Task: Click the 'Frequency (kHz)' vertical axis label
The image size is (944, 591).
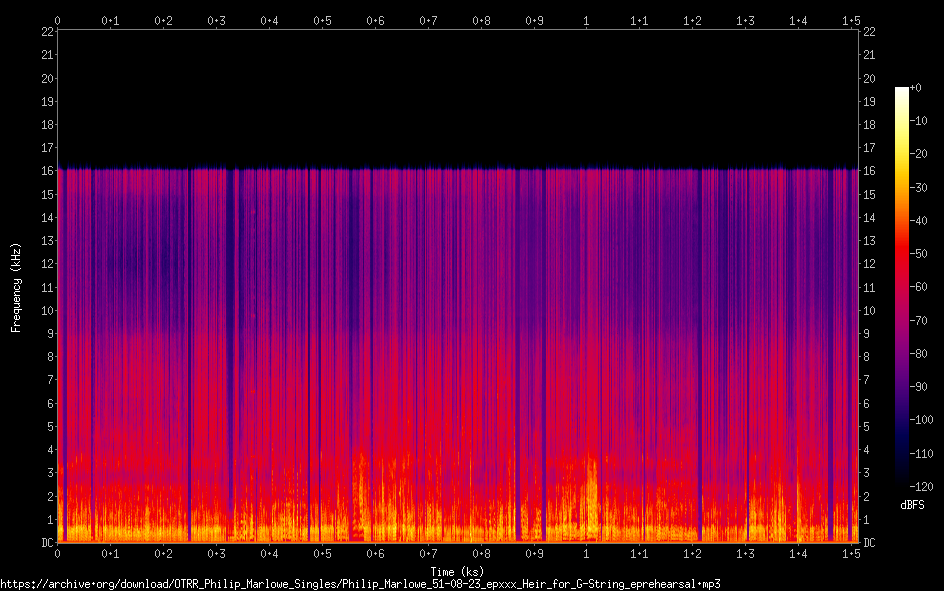Action: point(16,286)
